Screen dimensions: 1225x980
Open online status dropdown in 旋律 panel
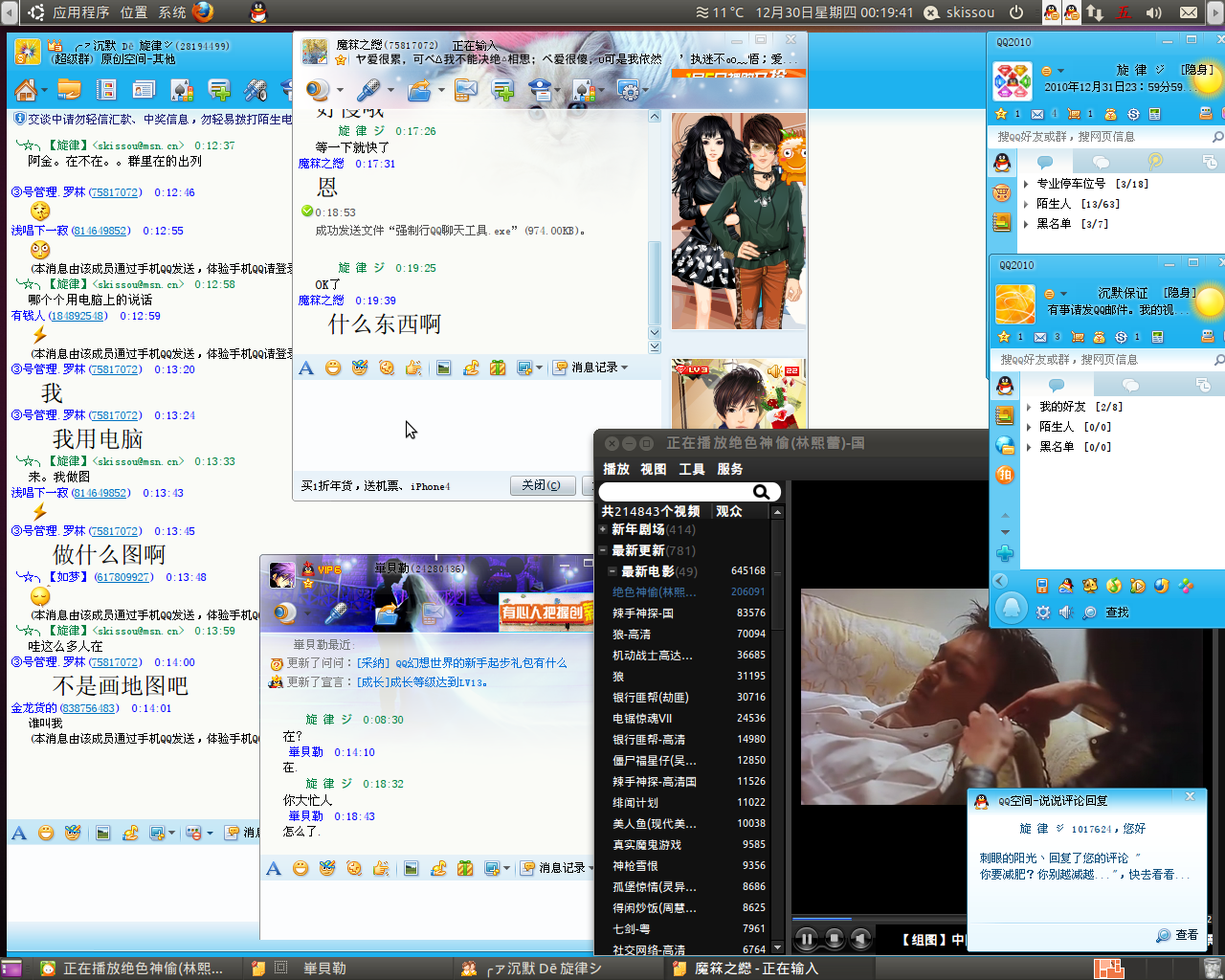point(1052,71)
